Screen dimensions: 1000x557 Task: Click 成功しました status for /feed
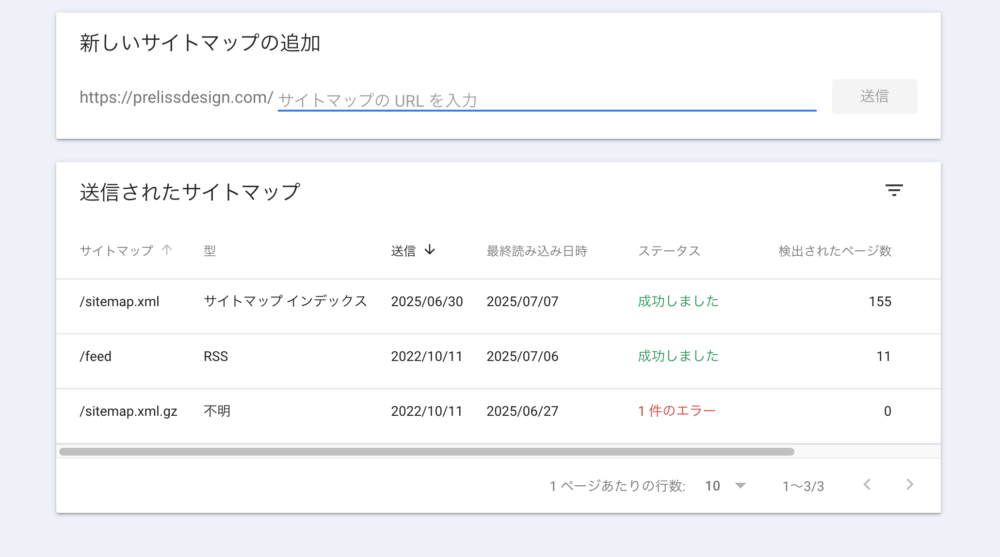[x=678, y=356]
